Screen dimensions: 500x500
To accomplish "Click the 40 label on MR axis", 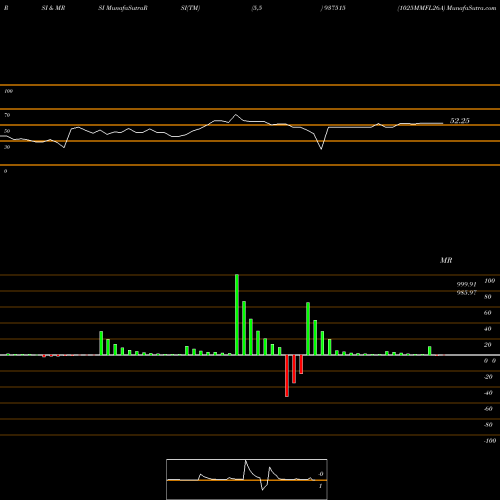I will [x=488, y=329].
